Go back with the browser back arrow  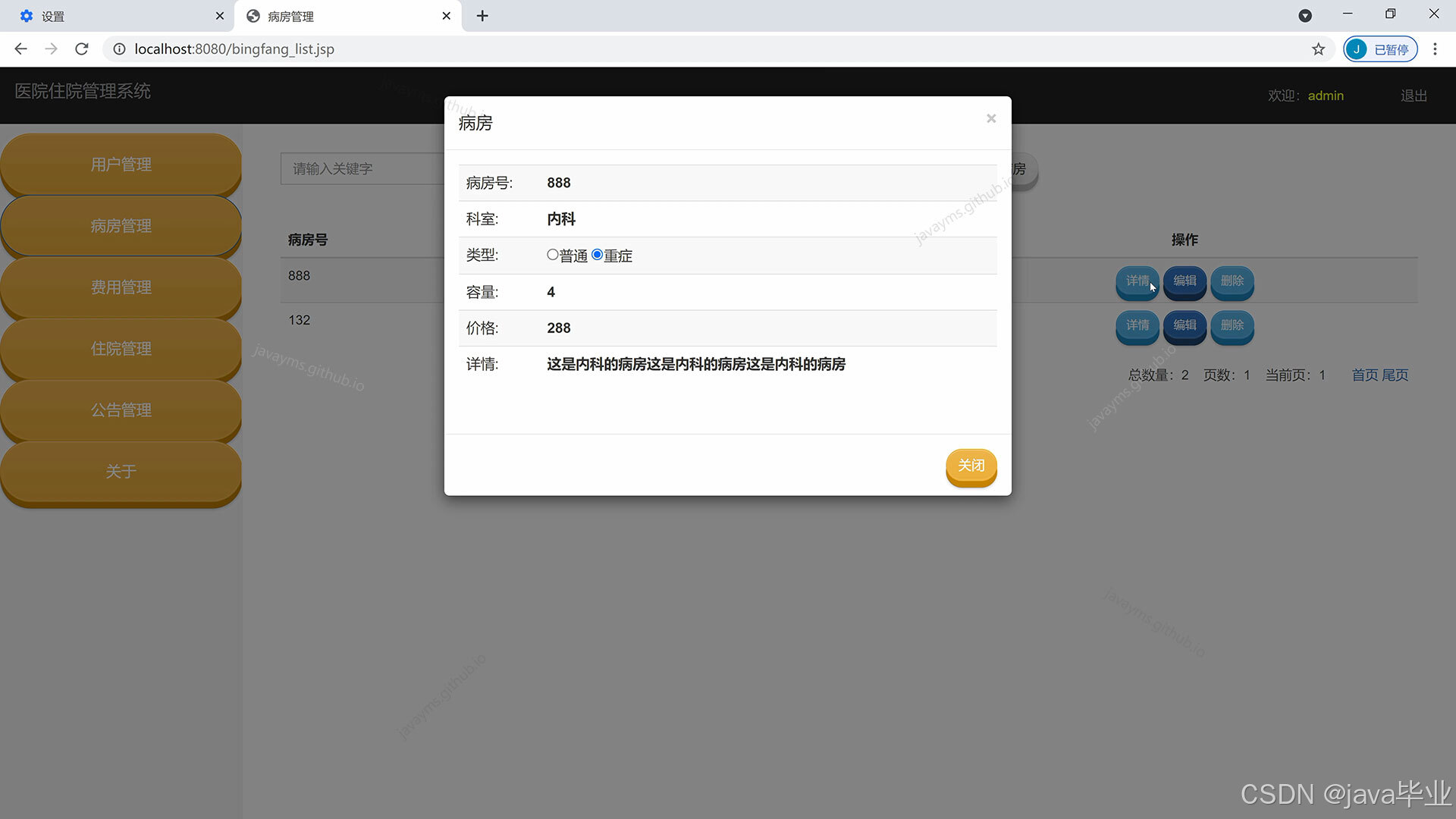20,49
